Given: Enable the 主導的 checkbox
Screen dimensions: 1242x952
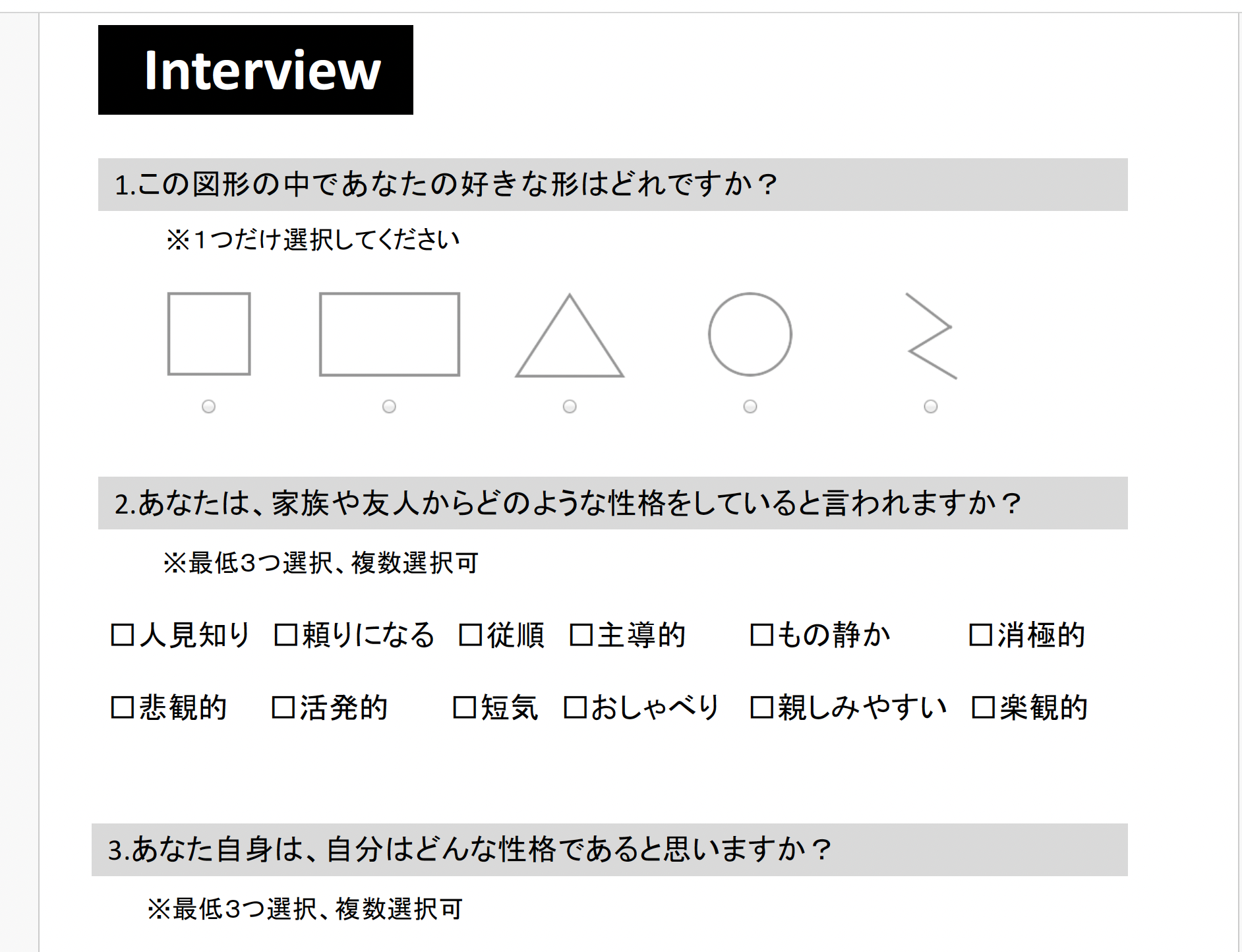Looking at the screenshot, I should 581,635.
